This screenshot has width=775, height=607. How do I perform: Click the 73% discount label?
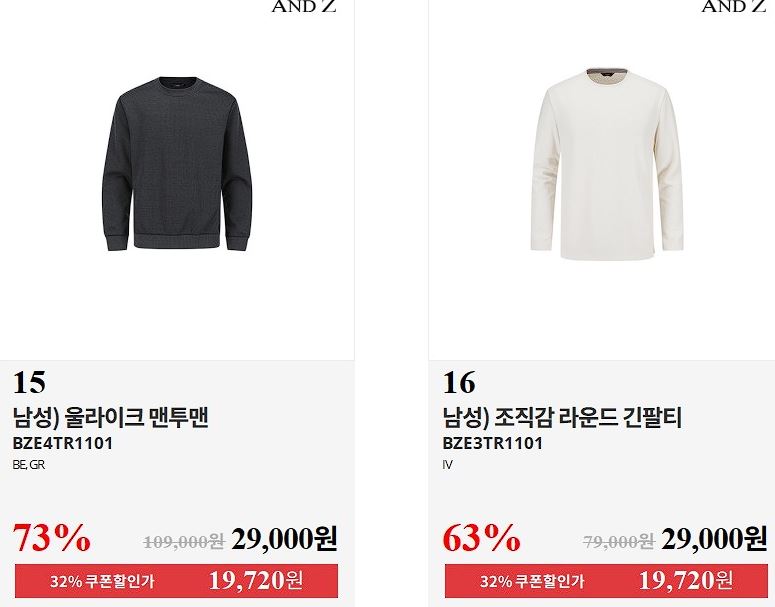coord(52,537)
